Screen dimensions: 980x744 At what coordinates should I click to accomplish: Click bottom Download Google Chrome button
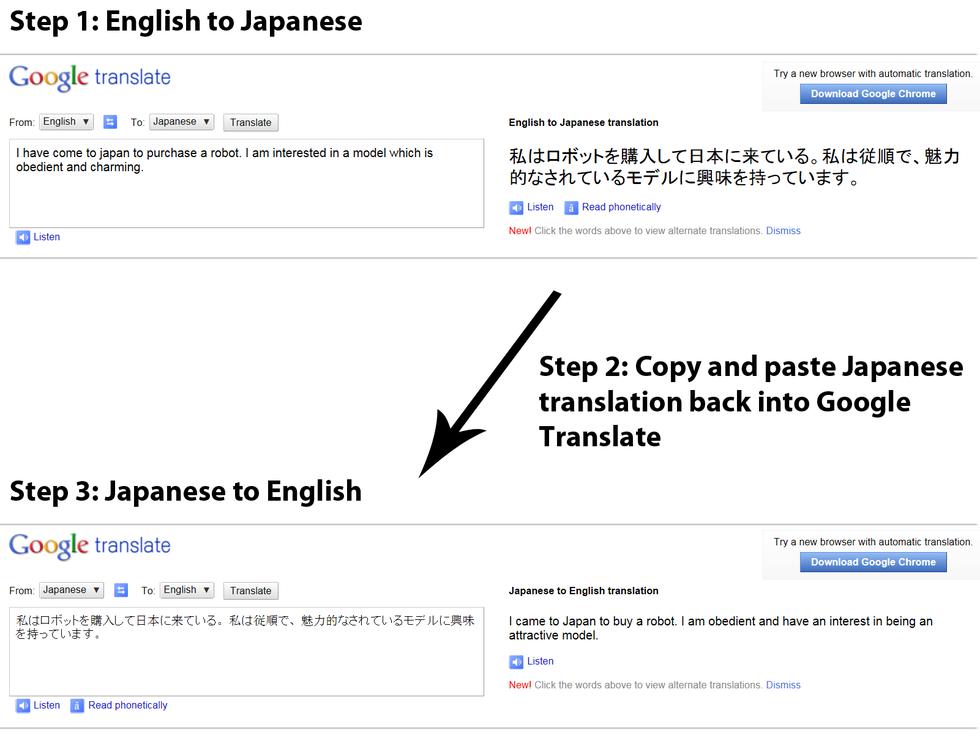pyautogui.click(x=873, y=562)
